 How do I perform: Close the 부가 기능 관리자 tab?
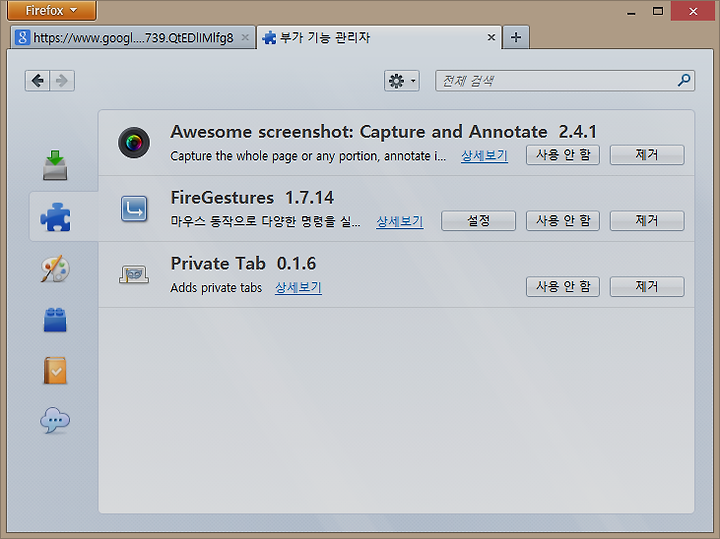(x=491, y=37)
